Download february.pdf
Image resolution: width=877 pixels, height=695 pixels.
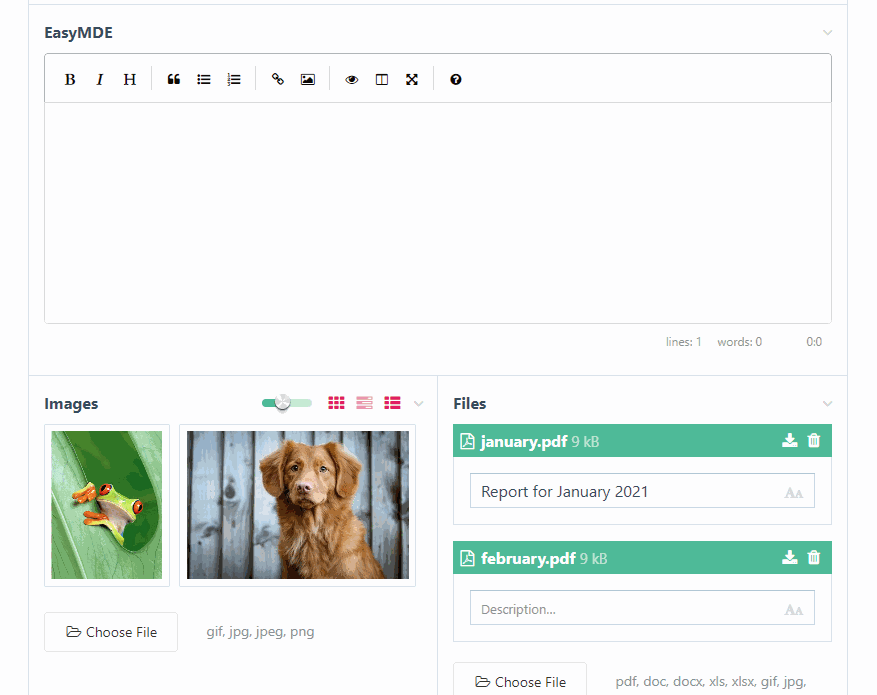tap(790, 557)
